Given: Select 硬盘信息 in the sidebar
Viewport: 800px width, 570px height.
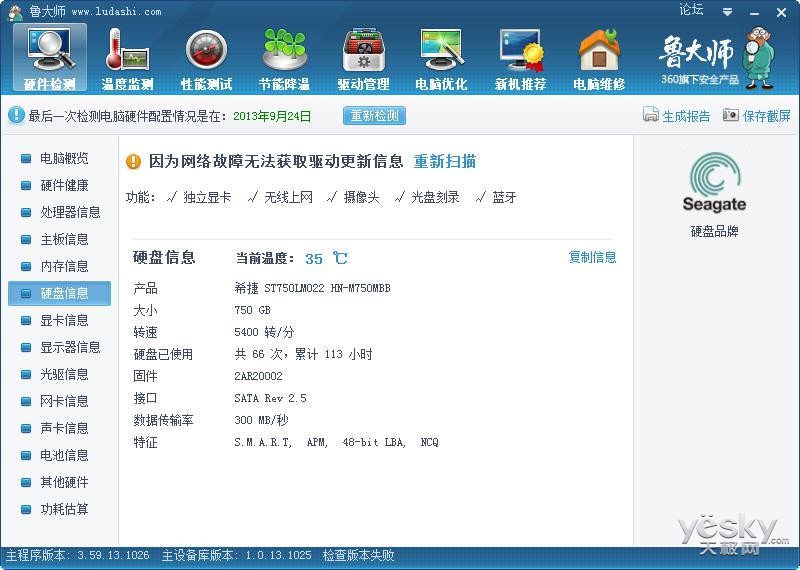Looking at the screenshot, I should [x=60, y=293].
